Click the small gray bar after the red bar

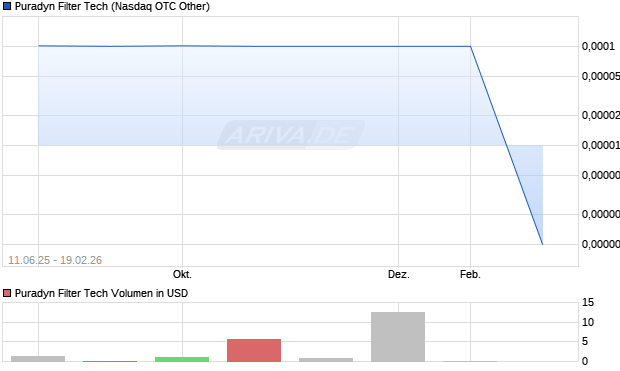pyautogui.click(x=326, y=360)
